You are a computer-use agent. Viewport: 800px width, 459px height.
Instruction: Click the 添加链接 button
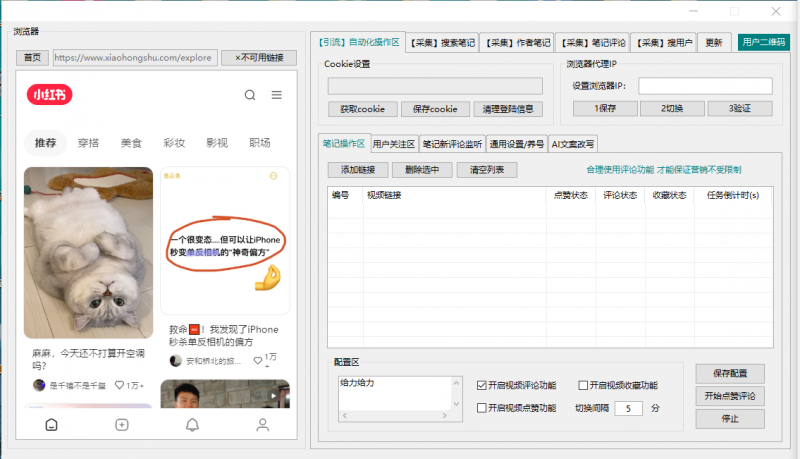pyautogui.click(x=358, y=170)
